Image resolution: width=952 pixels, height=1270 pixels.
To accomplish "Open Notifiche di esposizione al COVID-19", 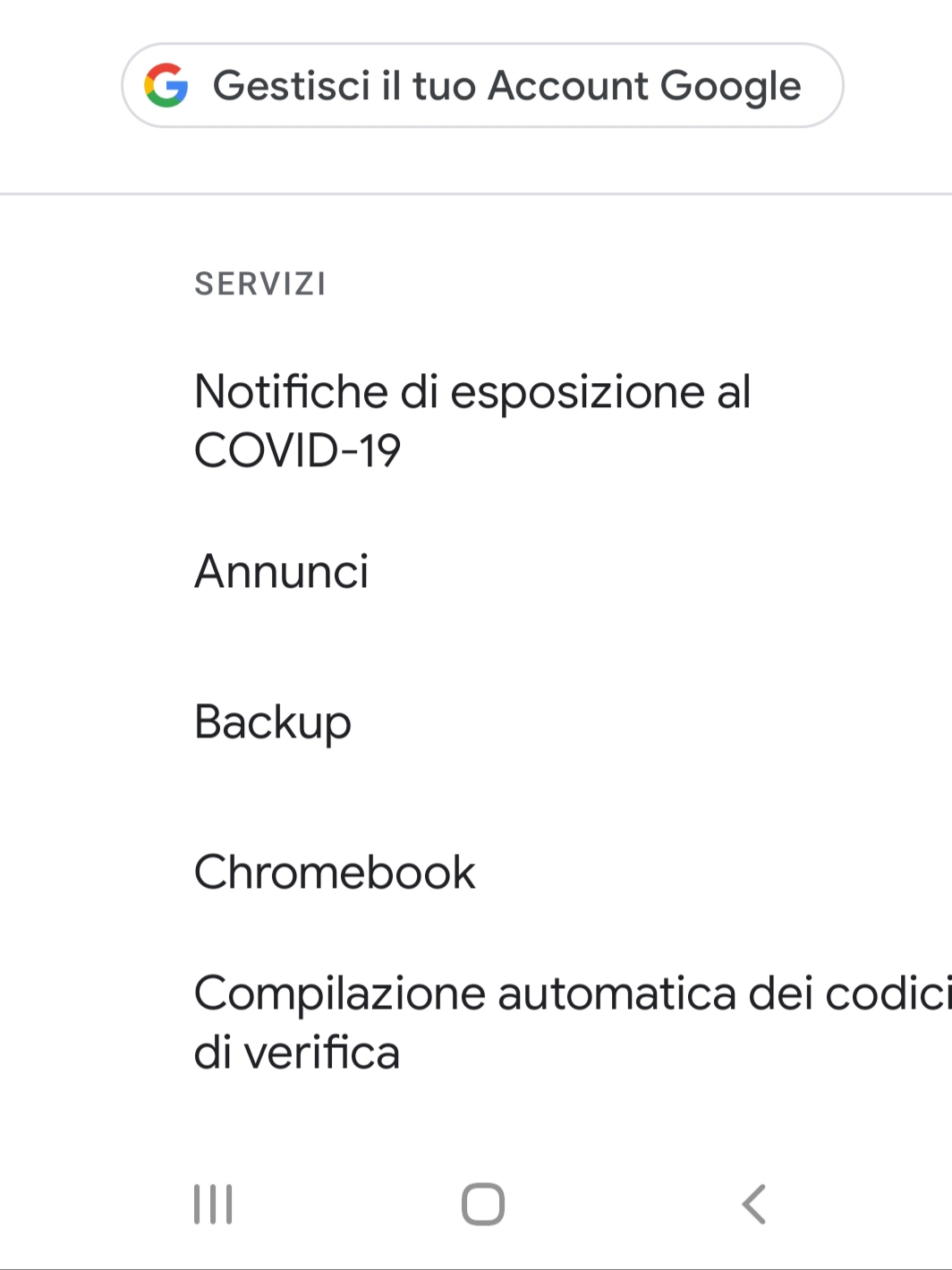I will (x=472, y=421).
